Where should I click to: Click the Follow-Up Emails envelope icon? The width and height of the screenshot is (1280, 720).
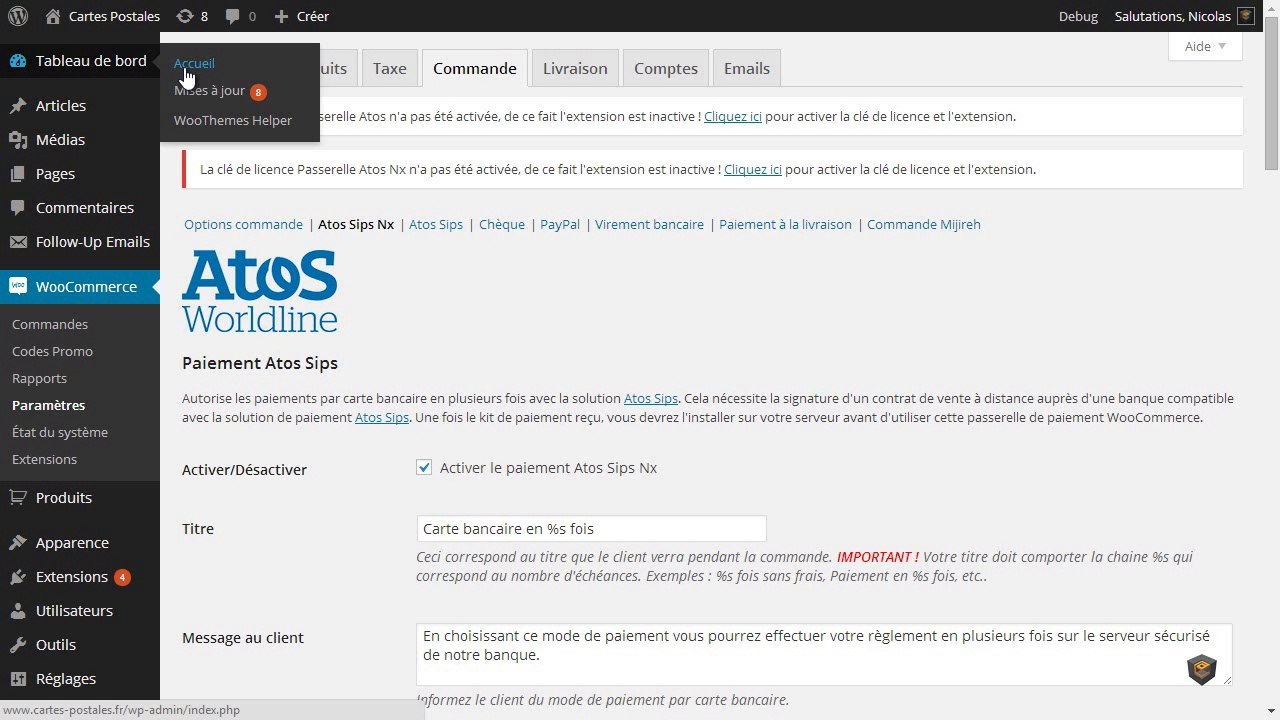18,242
